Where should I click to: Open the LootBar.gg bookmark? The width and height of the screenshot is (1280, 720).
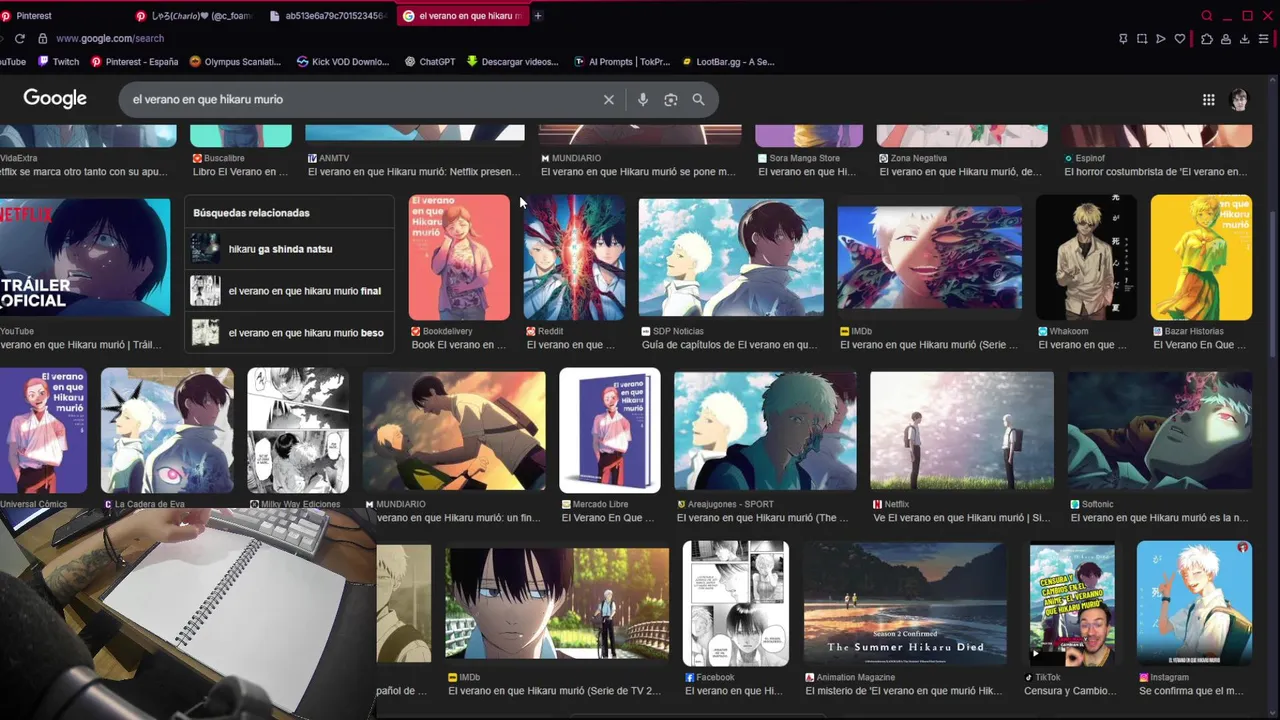728,62
